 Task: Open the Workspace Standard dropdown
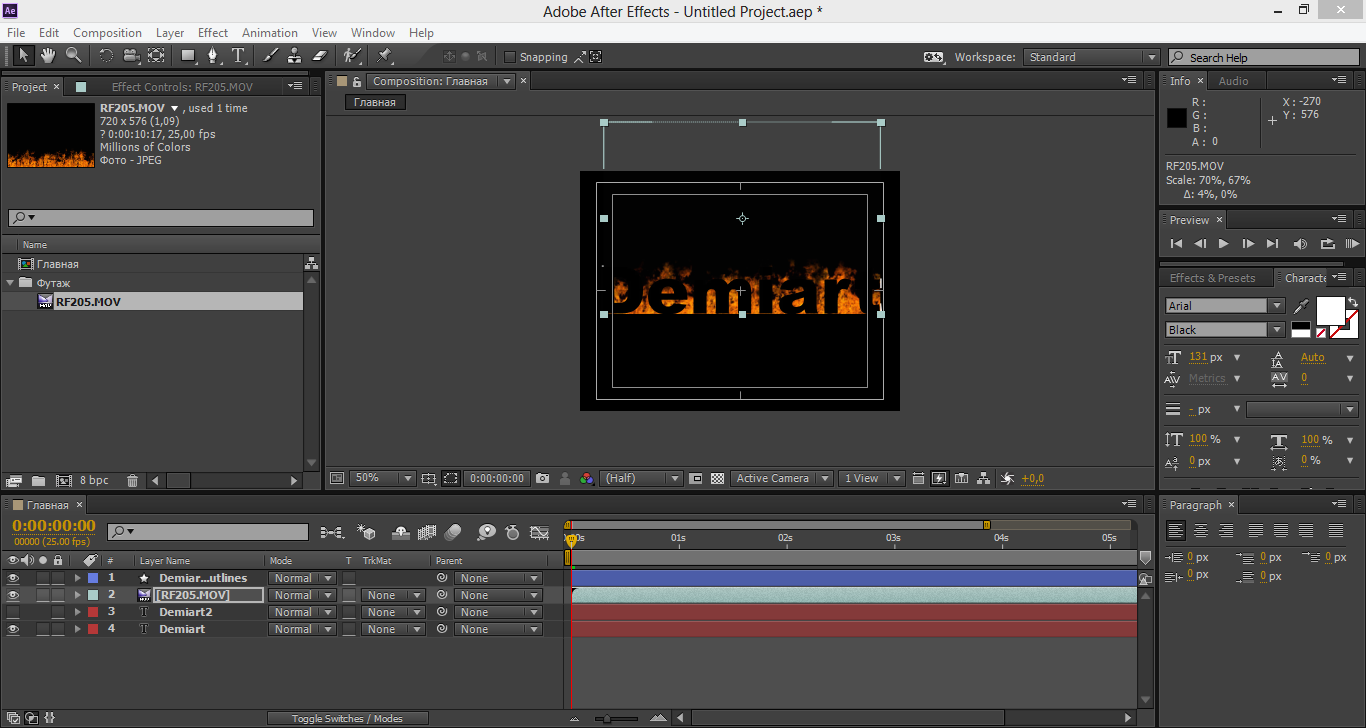click(1092, 57)
